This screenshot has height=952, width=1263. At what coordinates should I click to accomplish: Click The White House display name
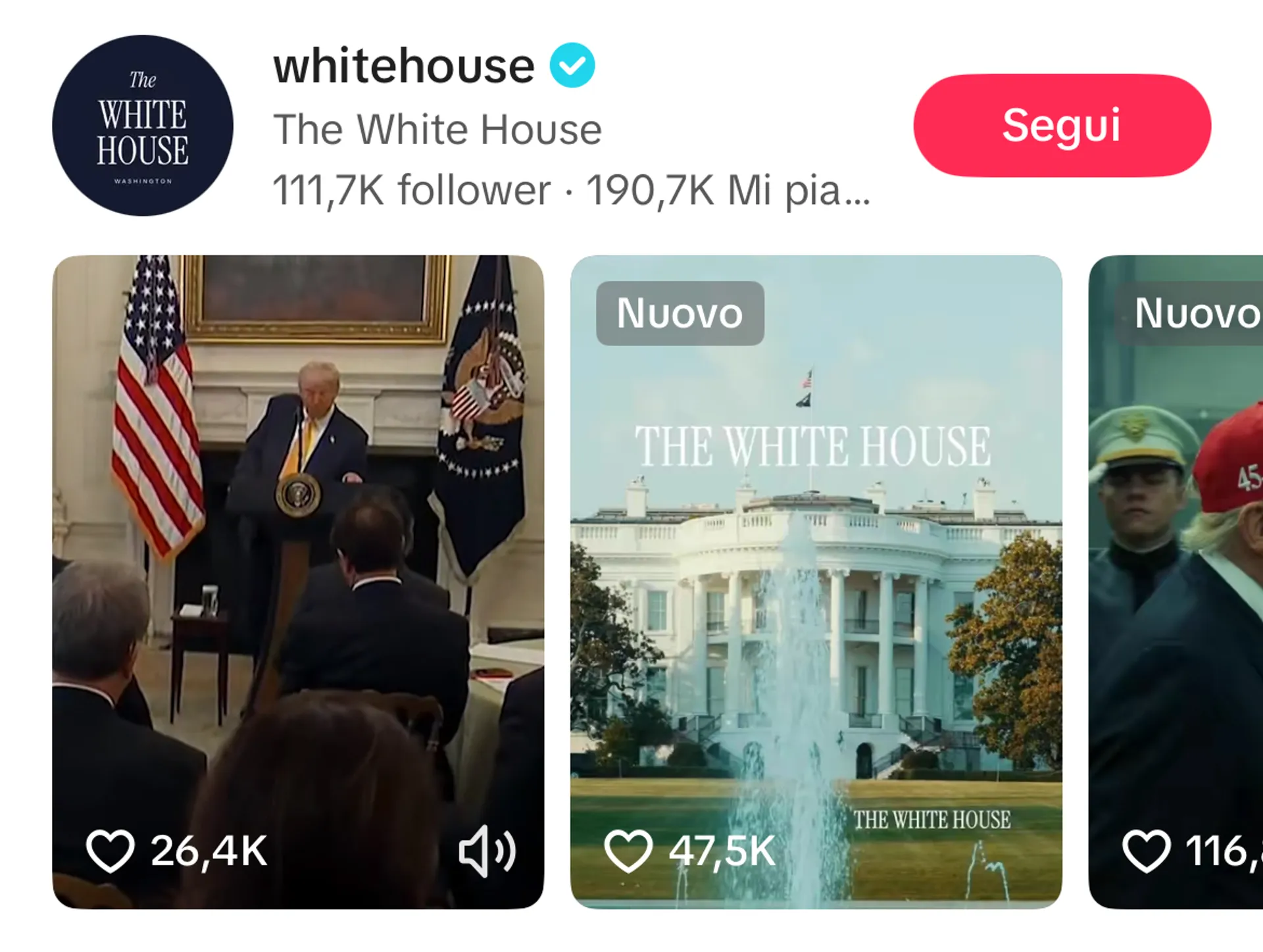(x=437, y=129)
